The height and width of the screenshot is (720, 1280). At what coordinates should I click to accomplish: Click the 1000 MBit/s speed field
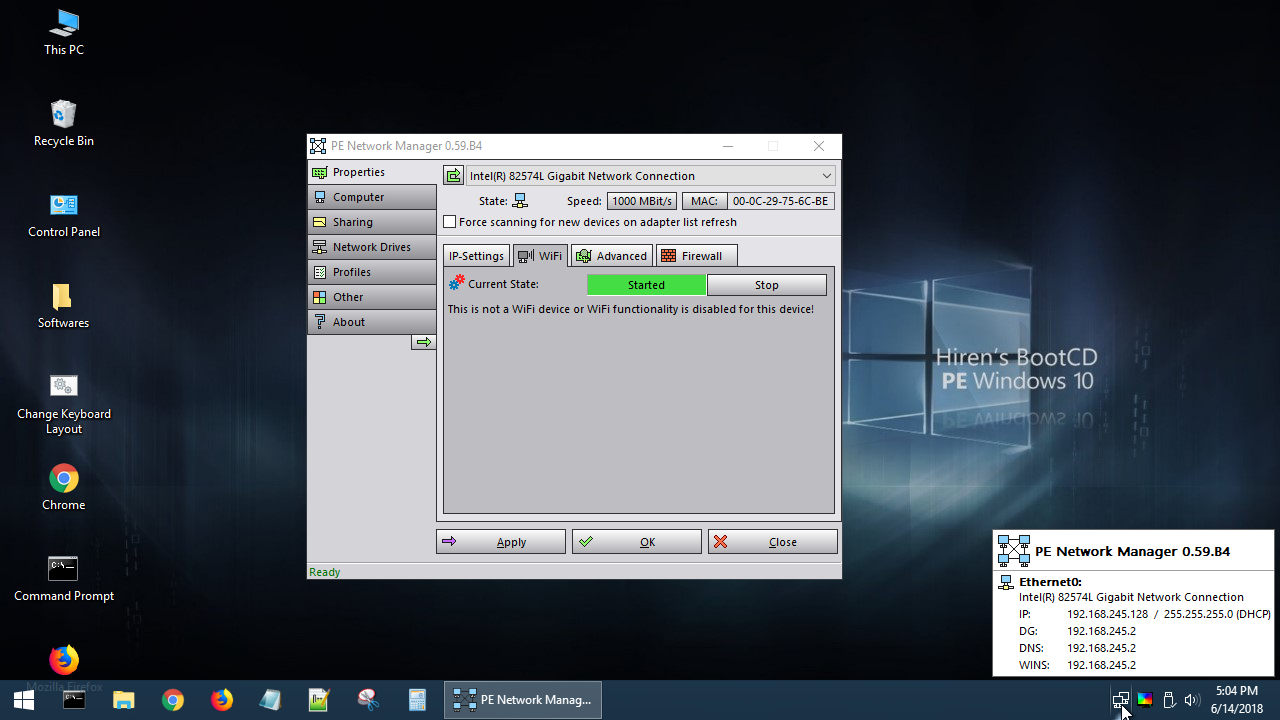[642, 201]
